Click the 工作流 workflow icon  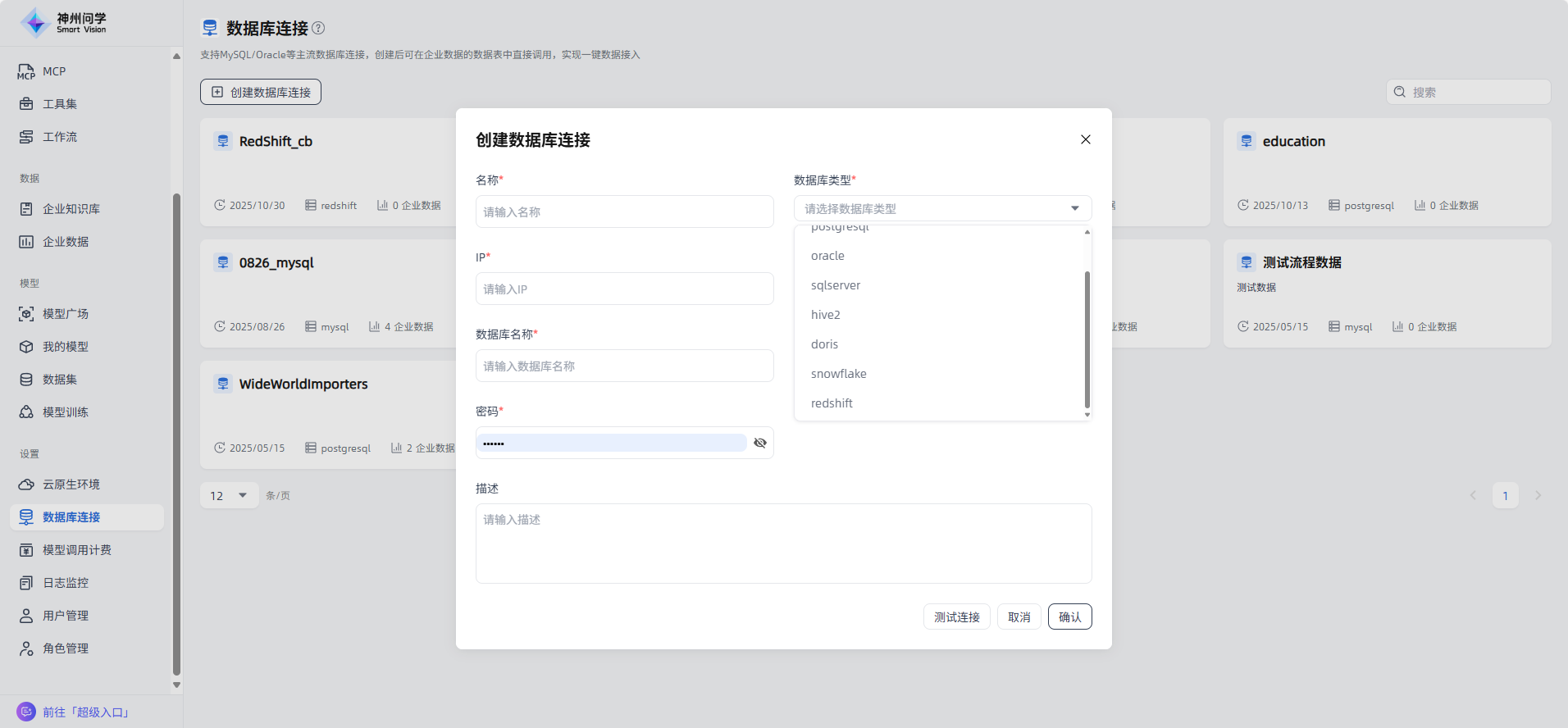coord(26,137)
